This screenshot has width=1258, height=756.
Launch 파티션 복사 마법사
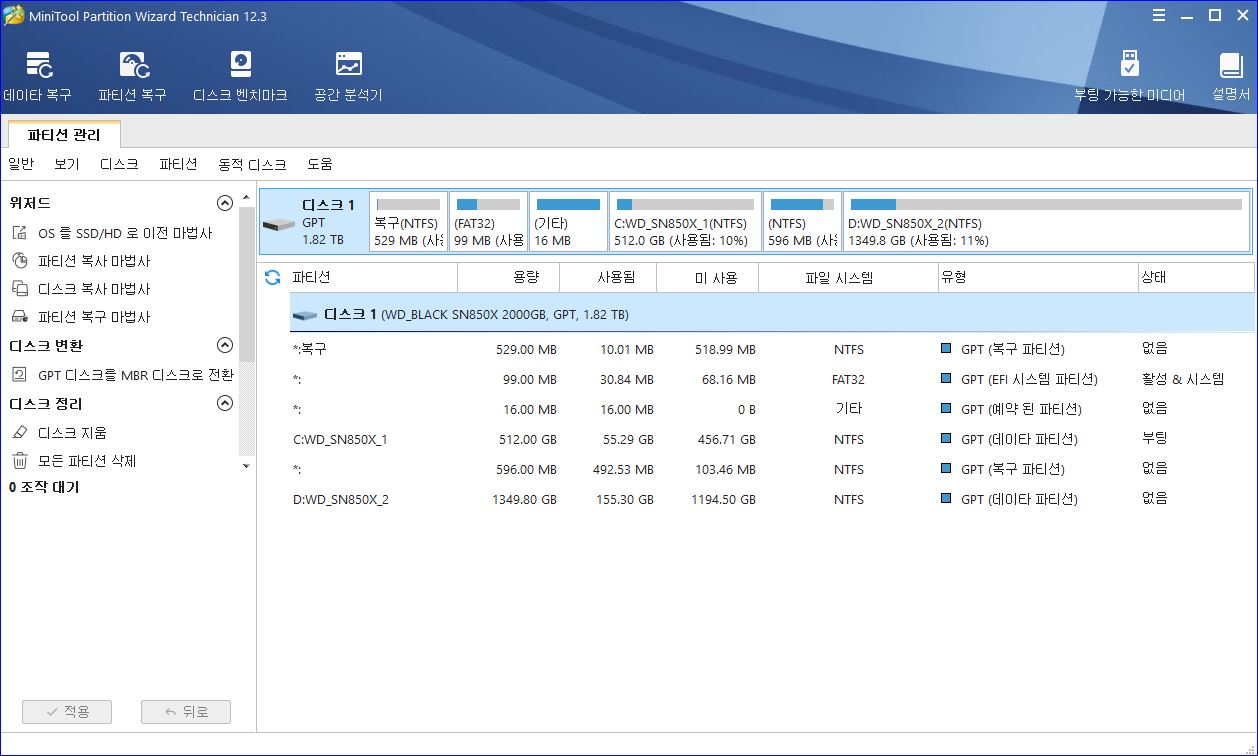click(81, 261)
